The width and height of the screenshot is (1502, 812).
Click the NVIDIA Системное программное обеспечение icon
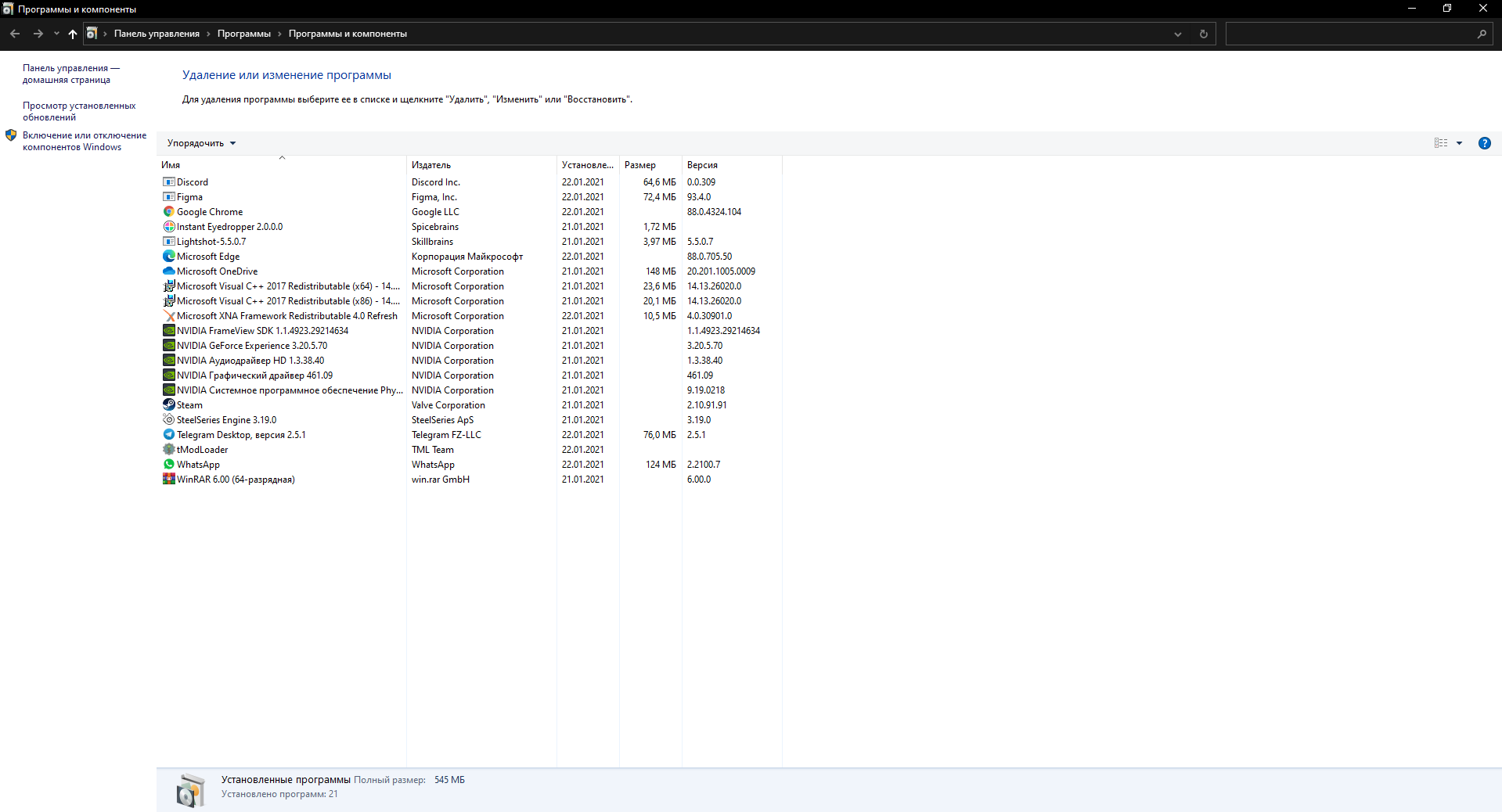[x=168, y=390]
